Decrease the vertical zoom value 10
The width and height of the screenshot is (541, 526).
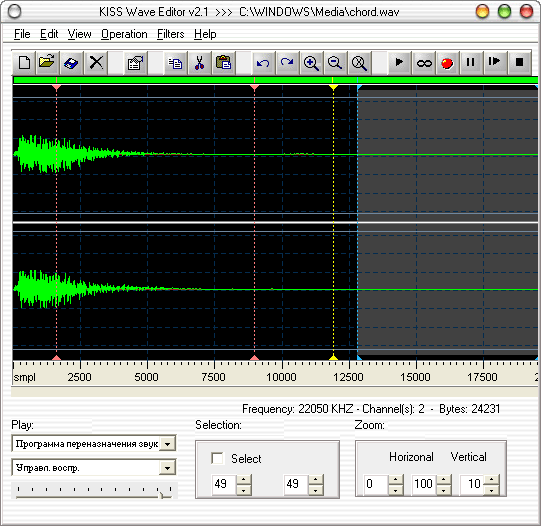coord(492,490)
